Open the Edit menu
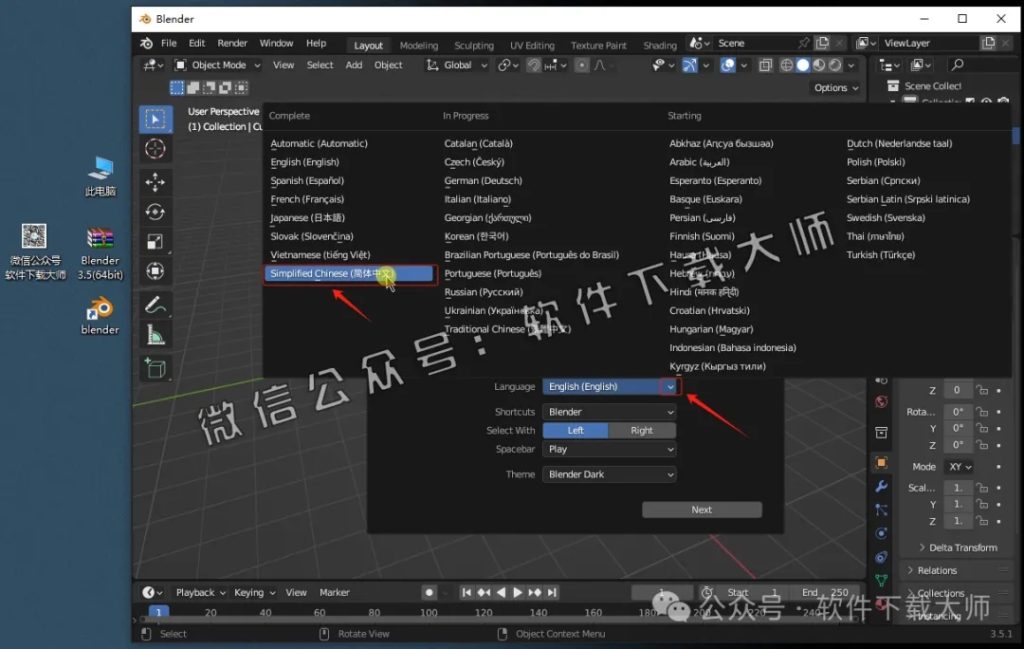Screen dimensions: 1024x649 coord(196,43)
